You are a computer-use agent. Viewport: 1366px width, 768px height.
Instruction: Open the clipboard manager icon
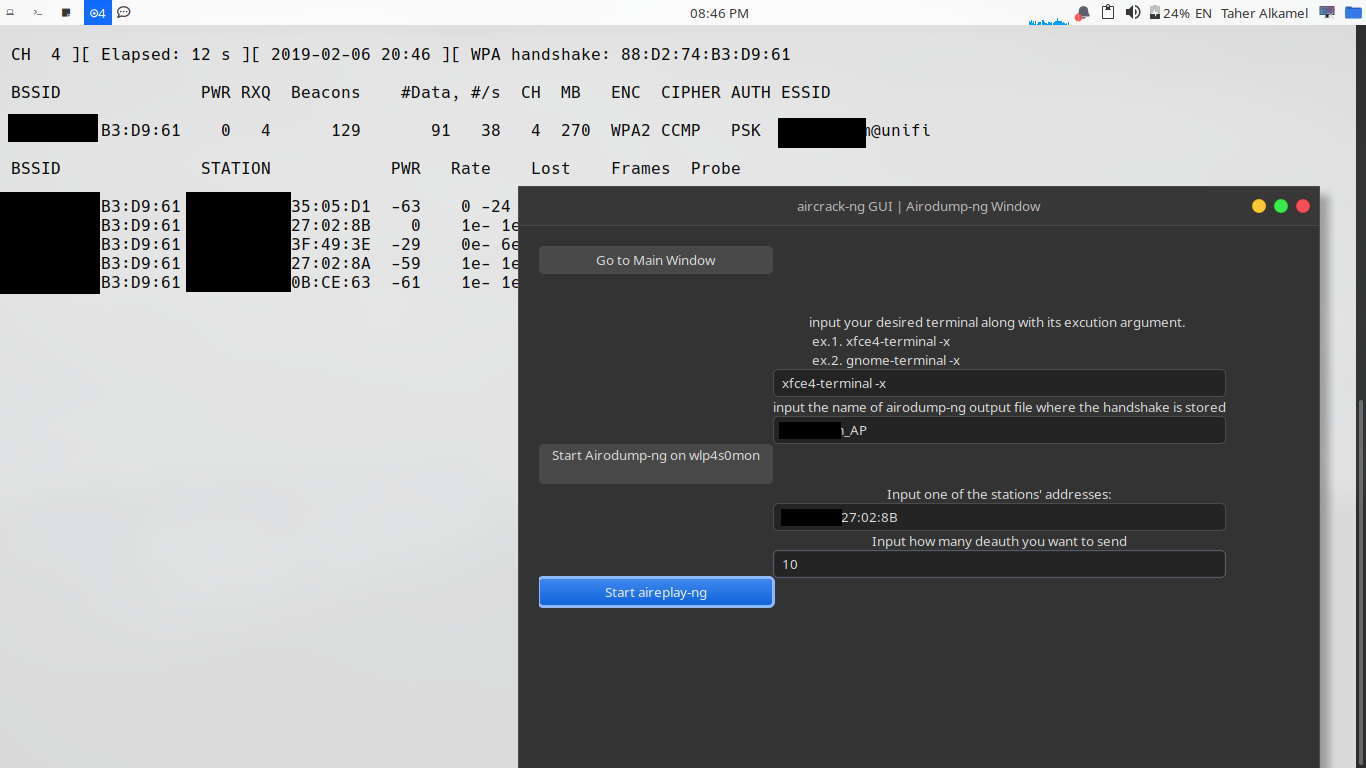pos(1108,13)
